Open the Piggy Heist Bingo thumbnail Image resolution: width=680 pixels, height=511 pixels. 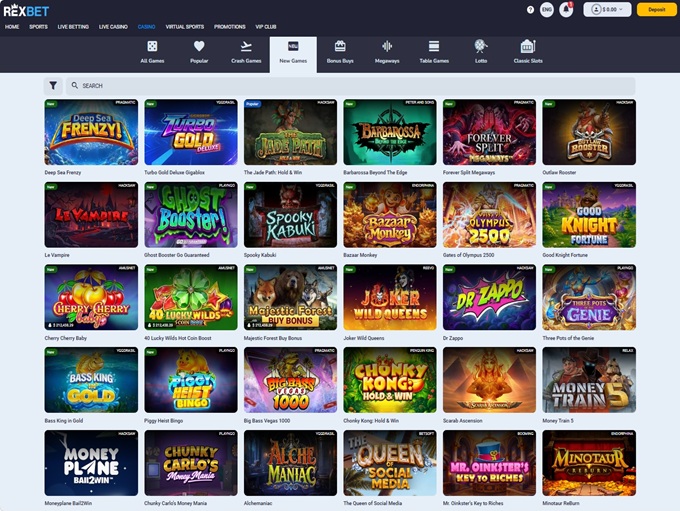[191, 380]
